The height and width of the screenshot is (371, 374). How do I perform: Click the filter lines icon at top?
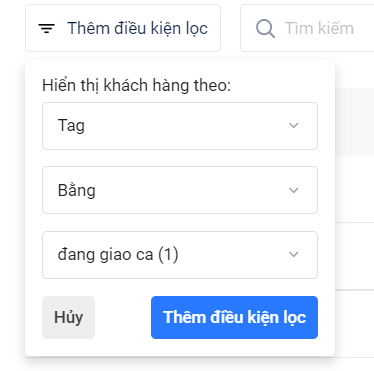click(47, 29)
